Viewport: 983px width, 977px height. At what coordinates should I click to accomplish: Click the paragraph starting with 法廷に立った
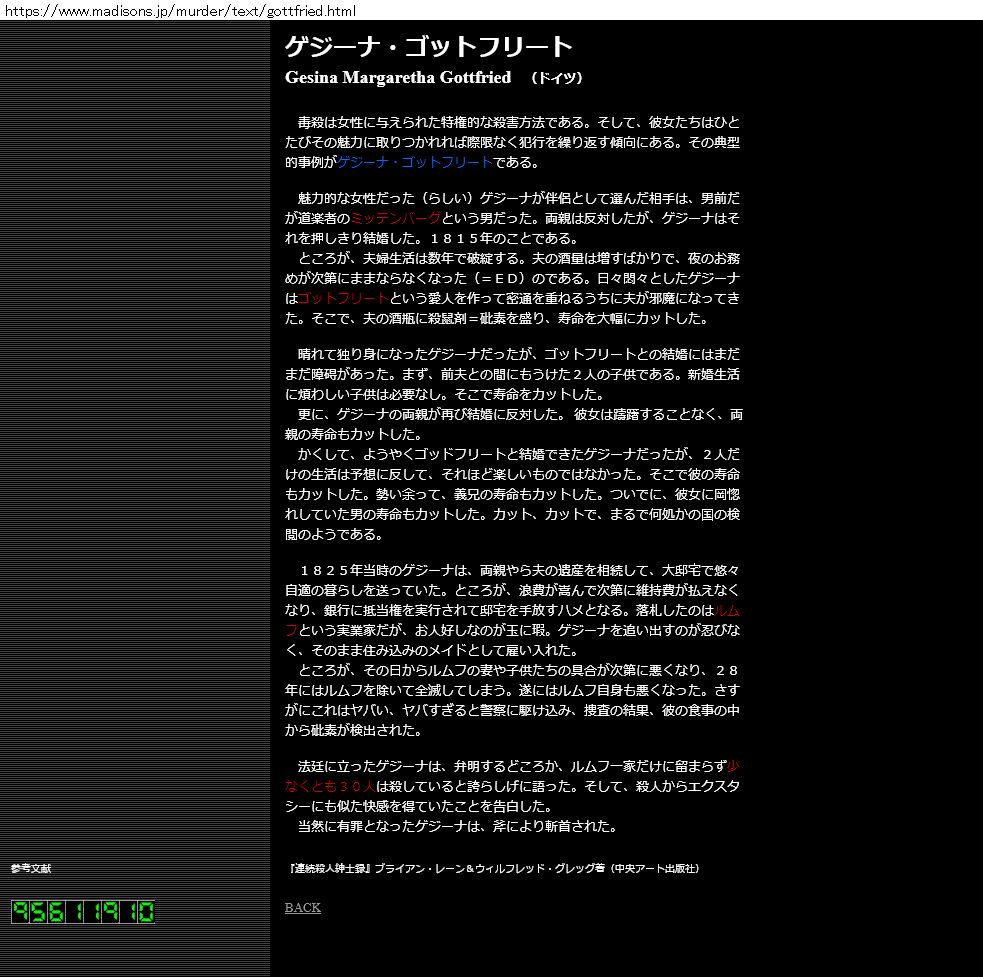512,786
